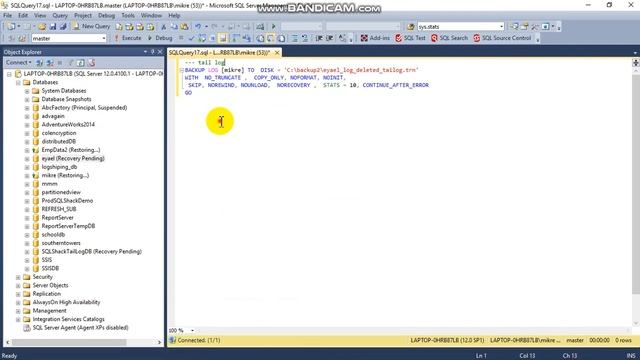Viewport: 640px width, 360px height.
Task: Select eyael (Recovery Pending) database
Action: 73,158
